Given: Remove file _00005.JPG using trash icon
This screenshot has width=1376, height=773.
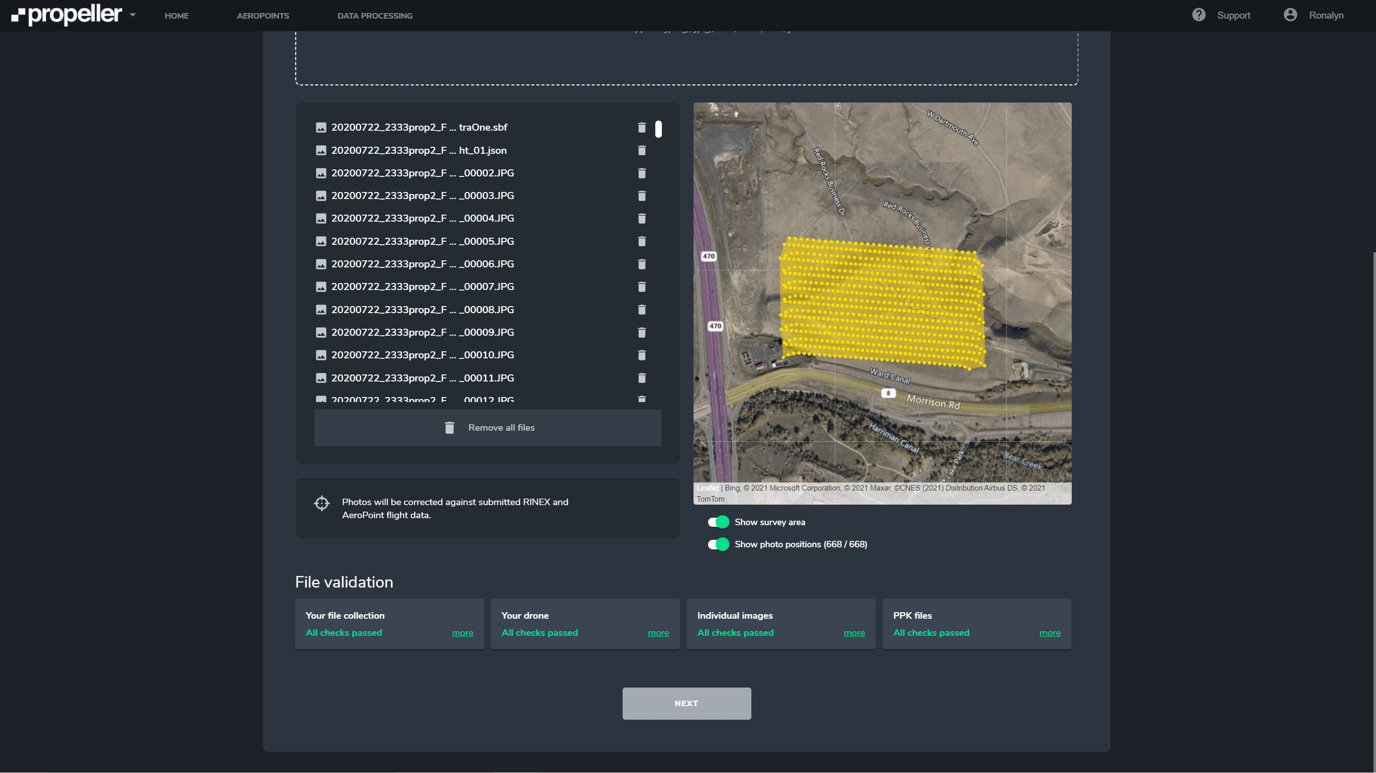Looking at the screenshot, I should (x=642, y=242).
